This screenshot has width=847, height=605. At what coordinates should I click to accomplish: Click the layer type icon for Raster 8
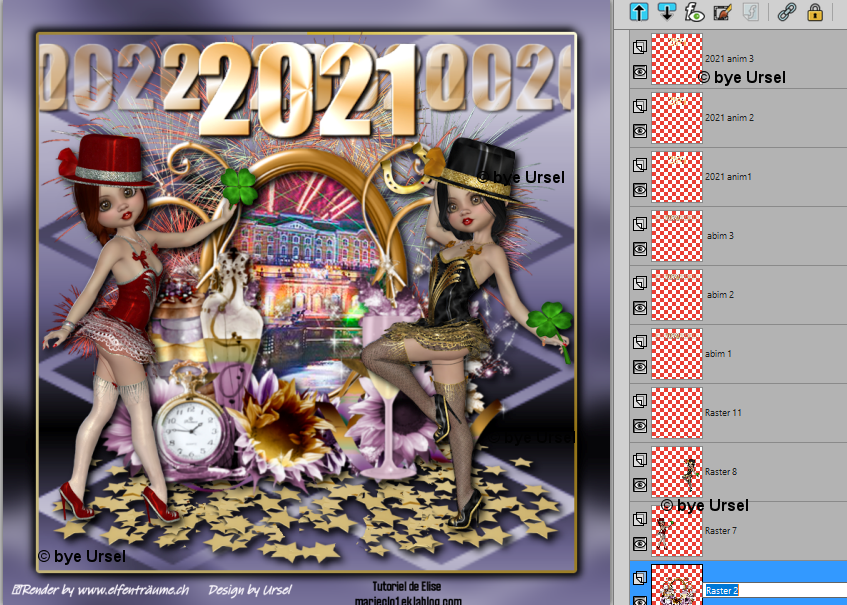[x=640, y=460]
